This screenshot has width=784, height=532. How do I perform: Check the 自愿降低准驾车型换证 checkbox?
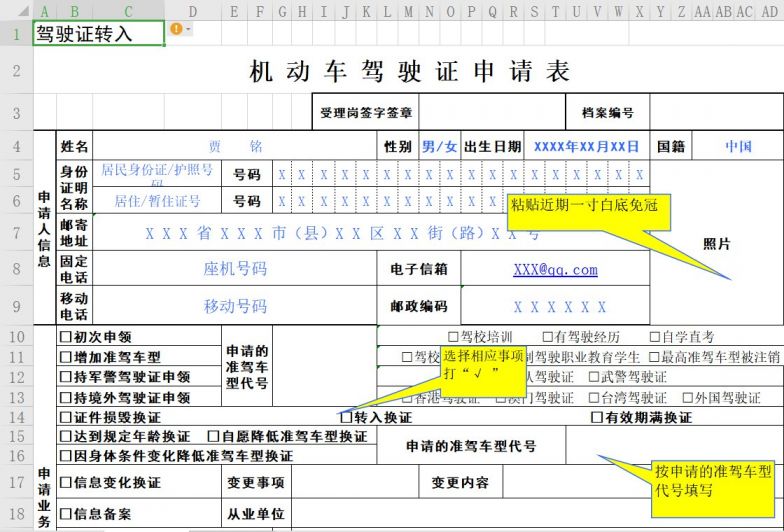(214, 436)
